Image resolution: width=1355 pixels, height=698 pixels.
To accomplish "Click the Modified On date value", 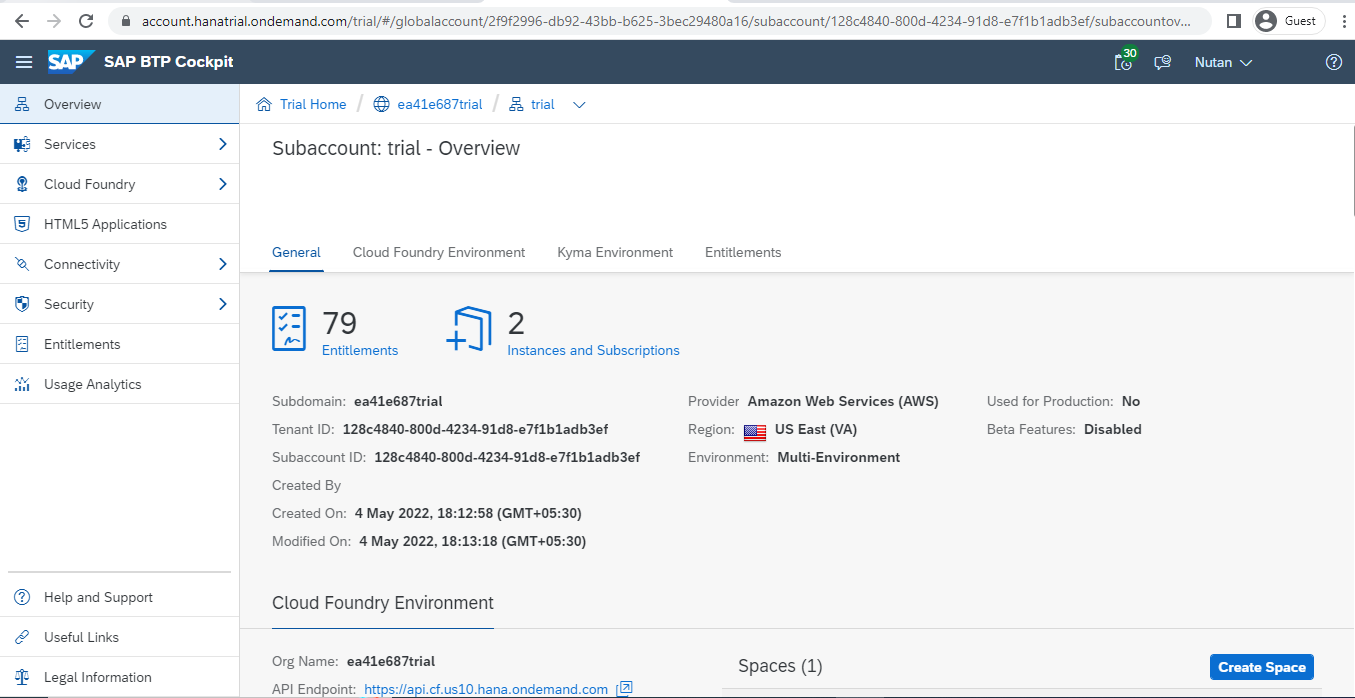I will pyautogui.click(x=473, y=541).
